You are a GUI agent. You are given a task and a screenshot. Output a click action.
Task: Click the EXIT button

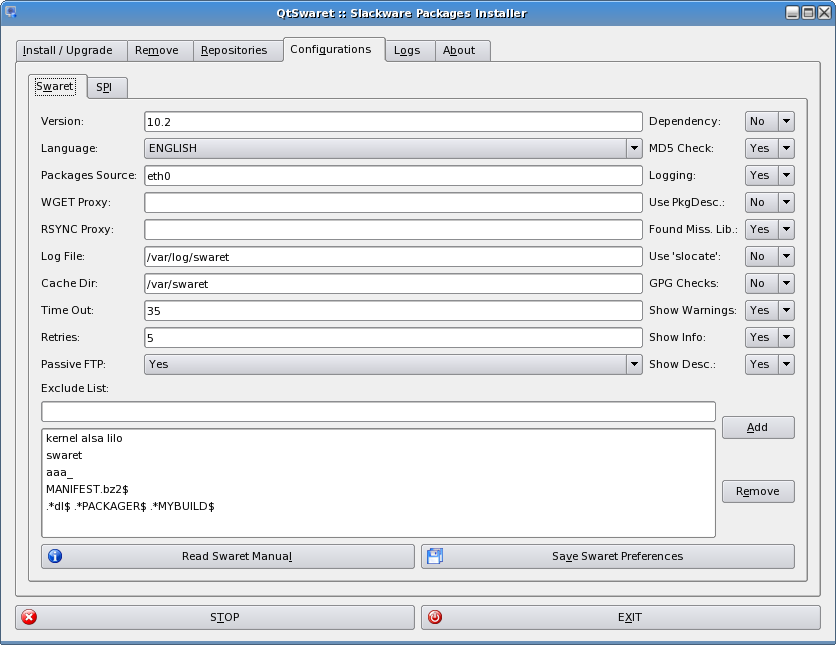coord(621,617)
